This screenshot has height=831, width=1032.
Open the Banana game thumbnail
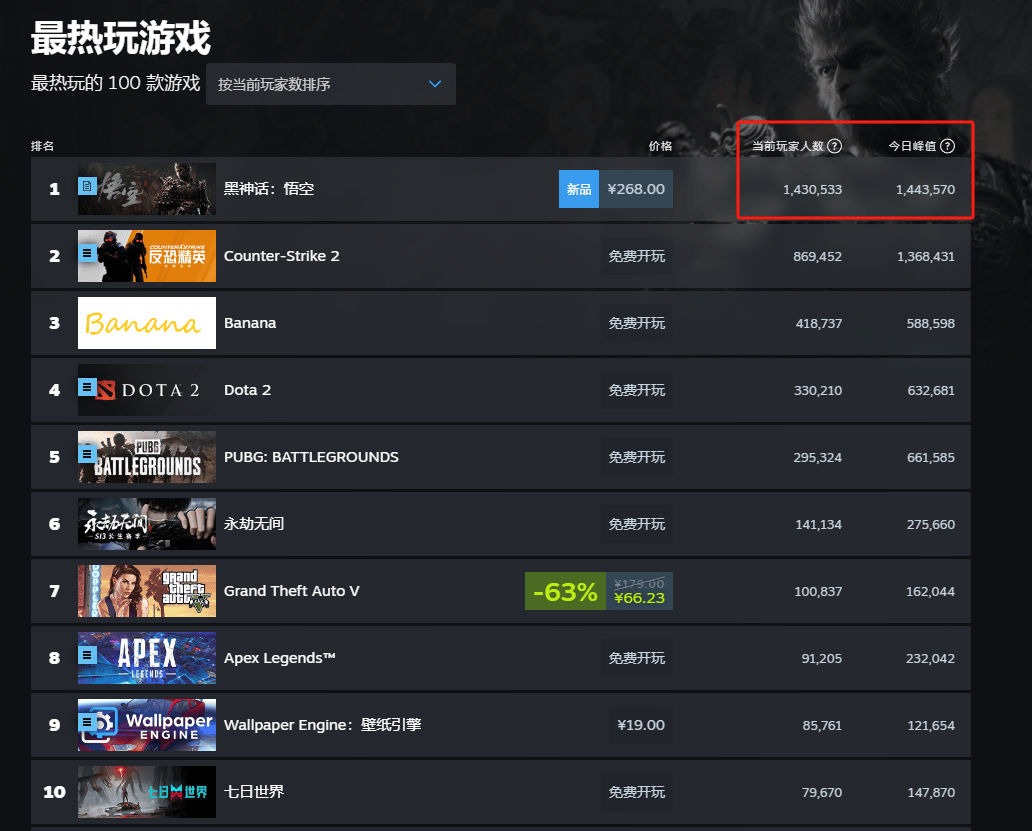tap(147, 323)
